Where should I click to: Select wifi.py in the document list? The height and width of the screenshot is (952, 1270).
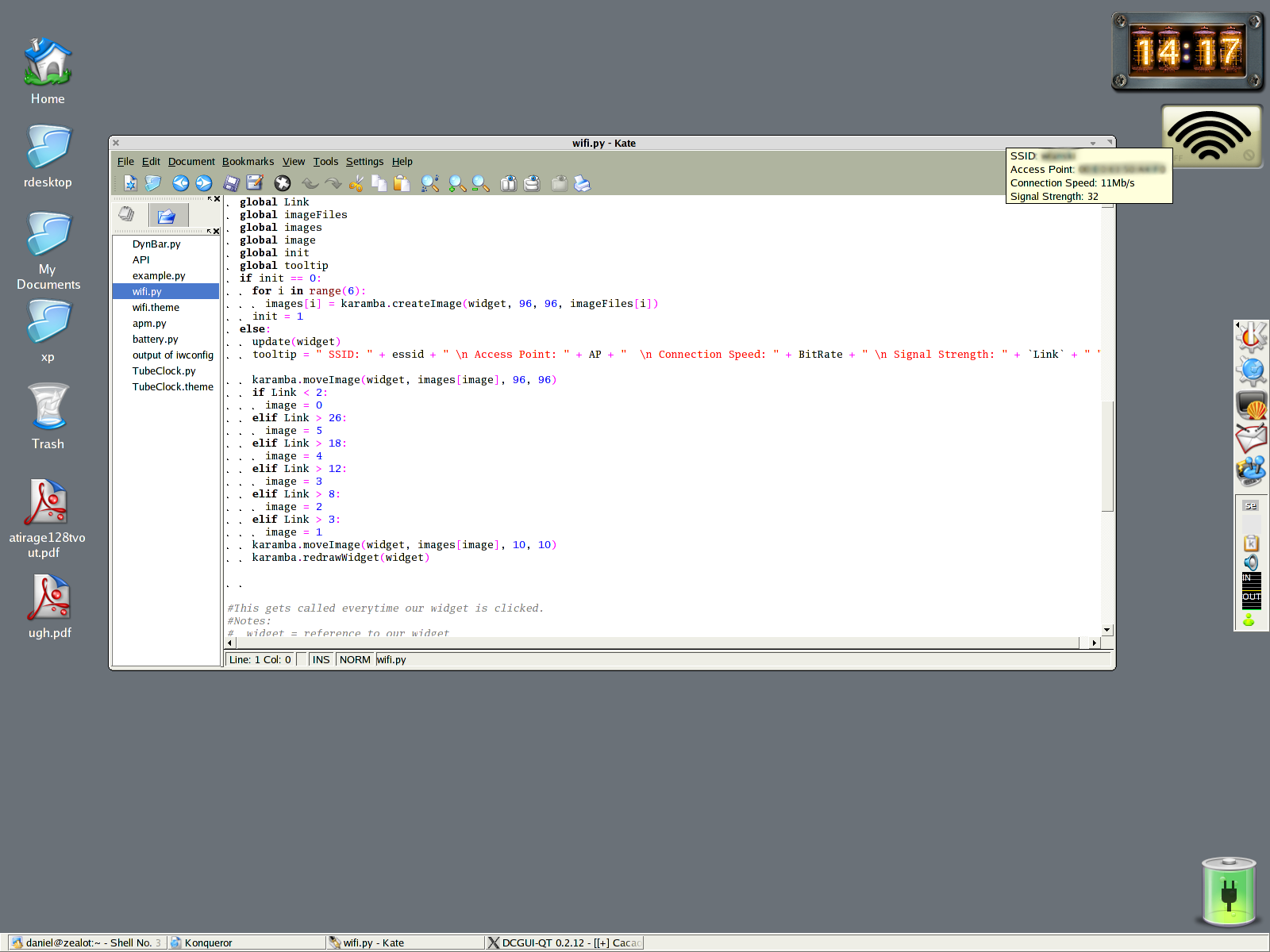point(166,292)
